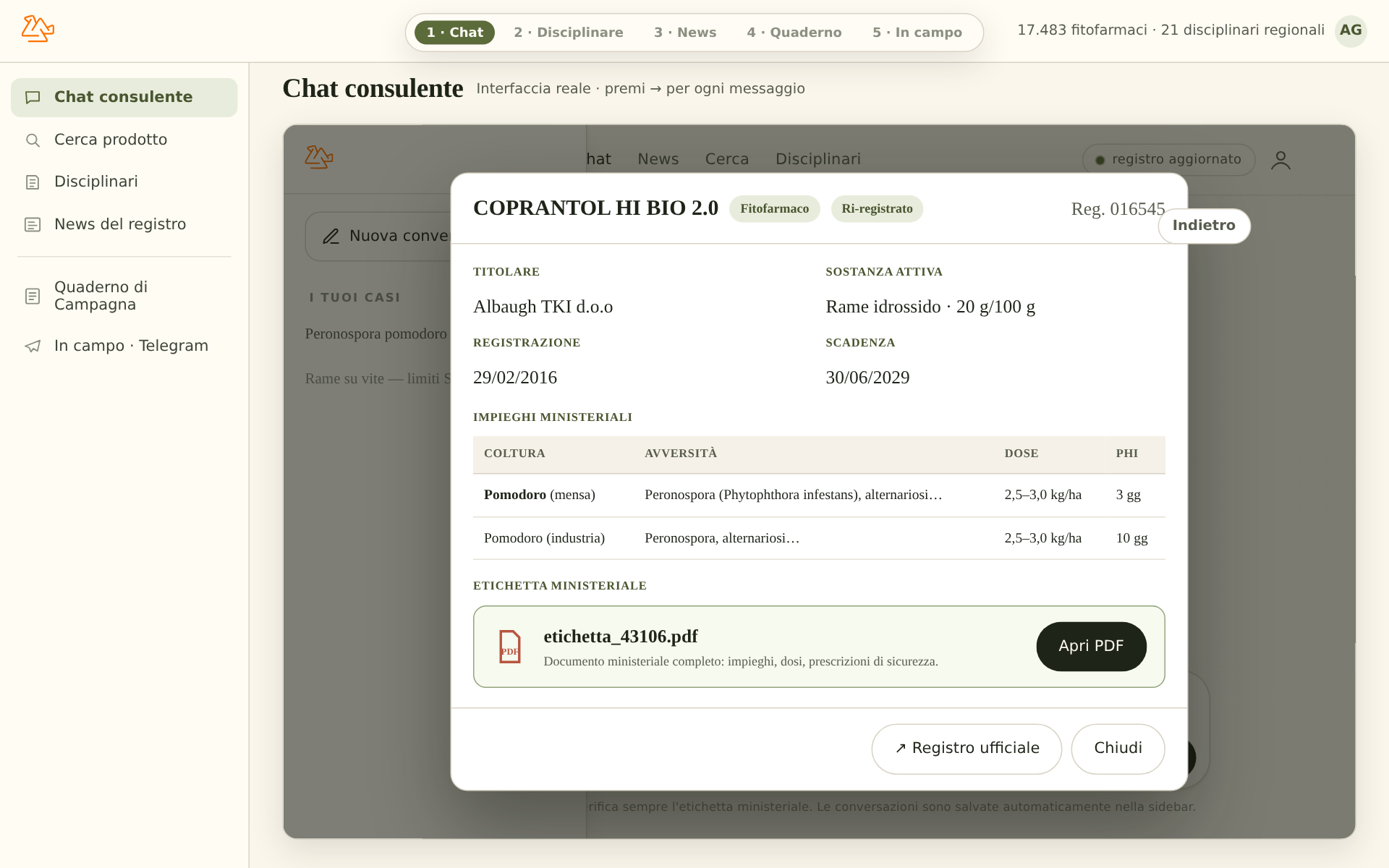Click the Disciplinari document icon
Image resolution: width=1389 pixels, height=868 pixels.
click(33, 182)
